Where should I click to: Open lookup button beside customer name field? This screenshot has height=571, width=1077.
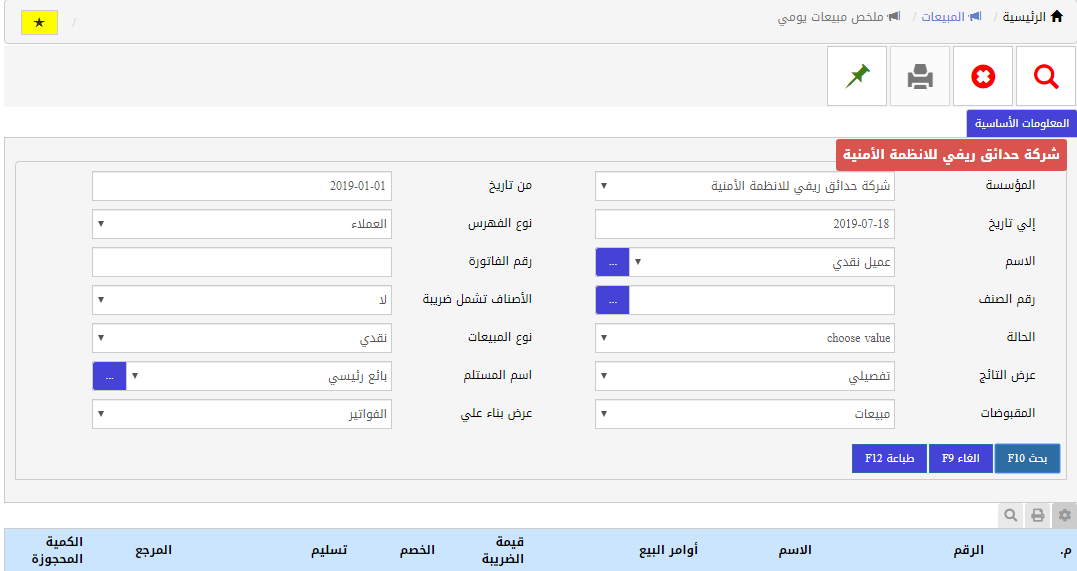(612, 262)
